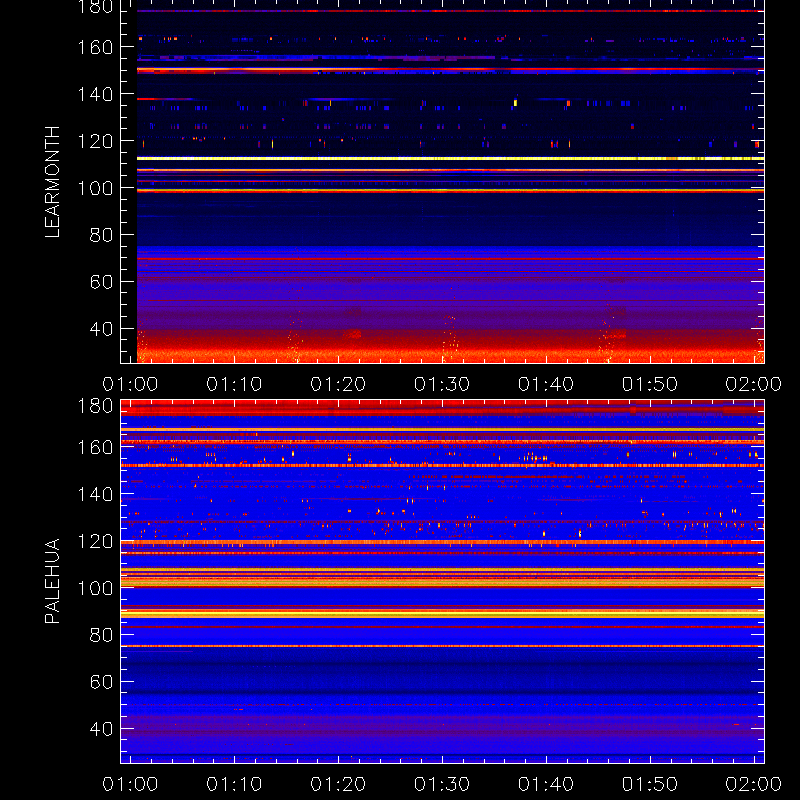
Task: Click the 01:50 time label under PALEHUA plot
Action: pos(650,784)
